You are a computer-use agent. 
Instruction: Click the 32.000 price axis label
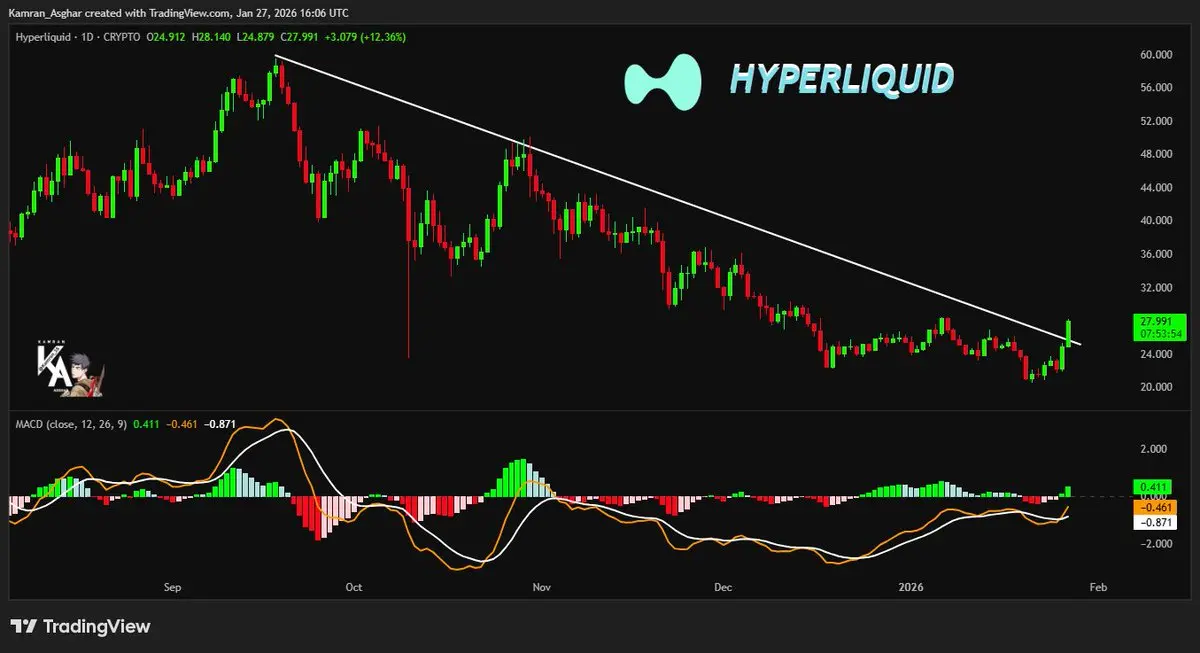point(1154,288)
